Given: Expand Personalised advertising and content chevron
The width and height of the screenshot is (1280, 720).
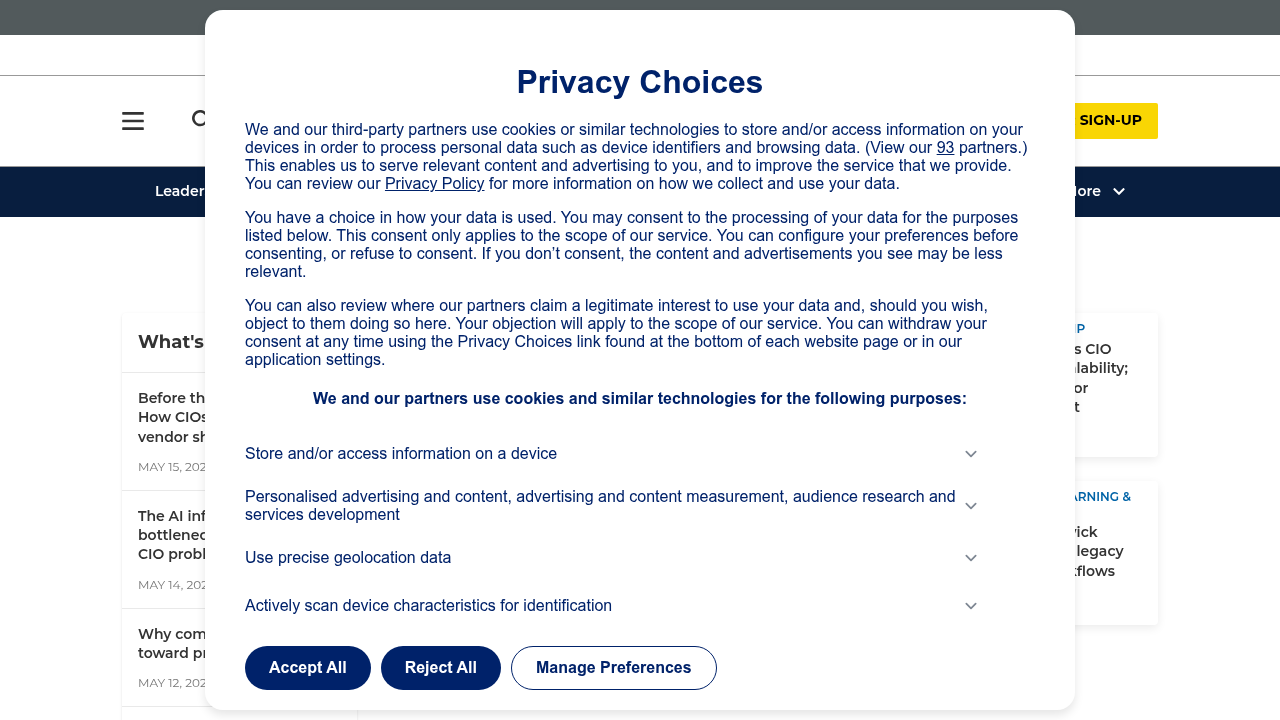Looking at the screenshot, I should pyautogui.click(x=971, y=506).
